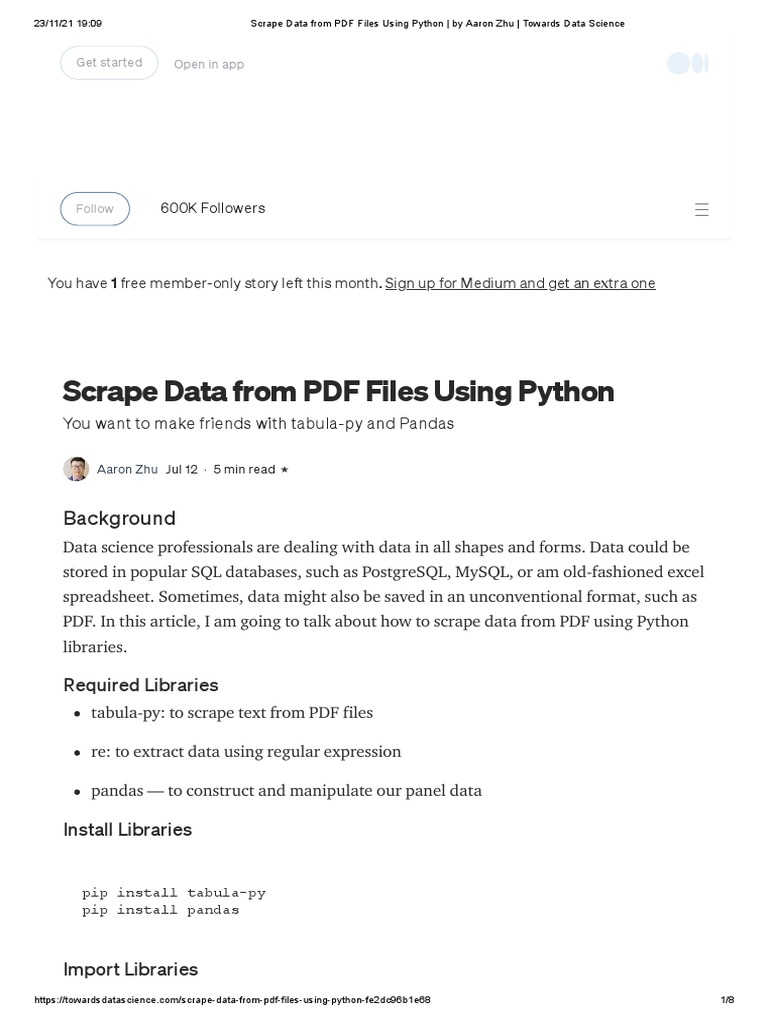This screenshot has width=768, height=1024.
Task: Click the article title heading
Action: [x=338, y=391]
